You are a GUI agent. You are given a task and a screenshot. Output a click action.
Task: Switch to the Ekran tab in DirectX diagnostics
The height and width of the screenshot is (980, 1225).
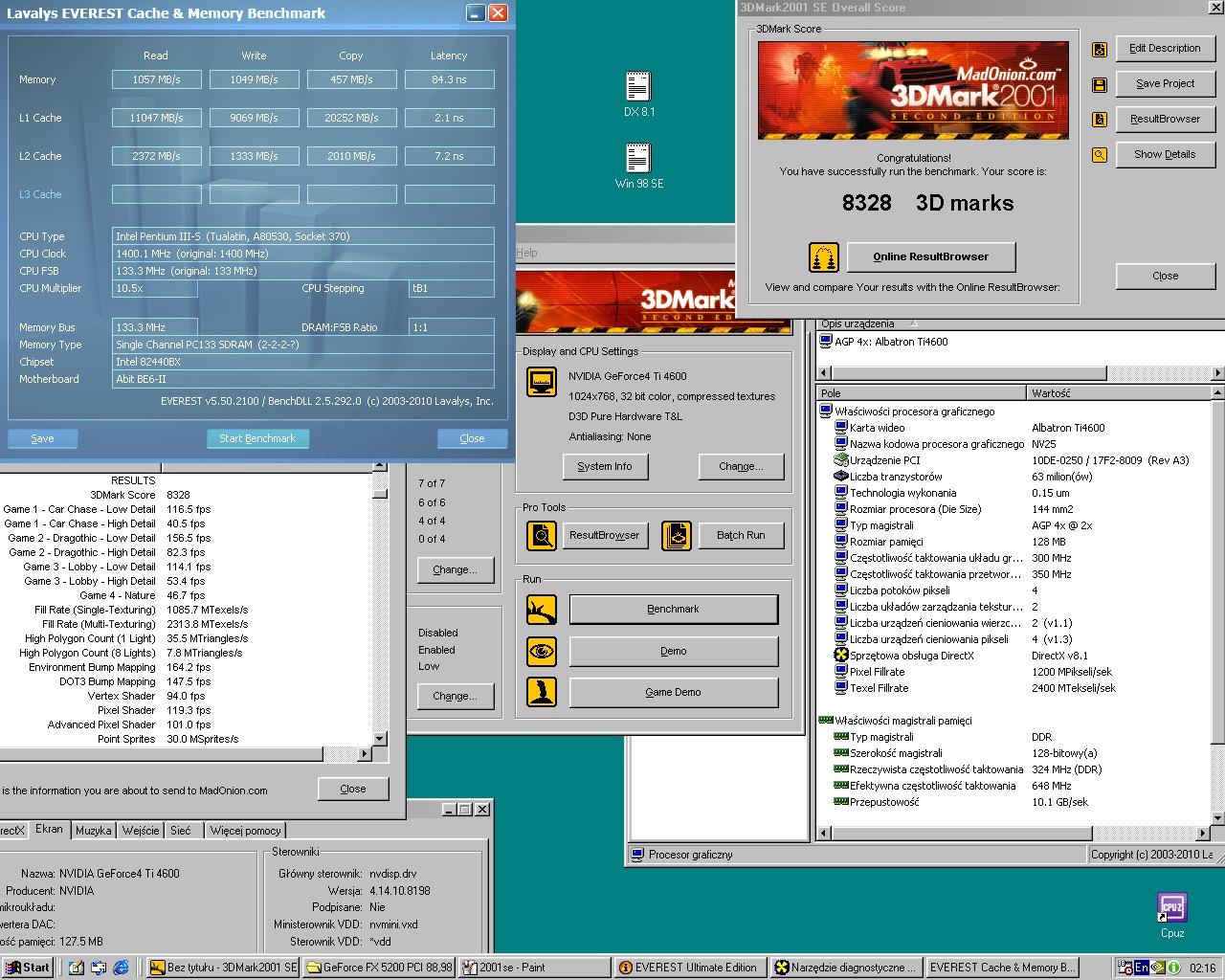[x=49, y=830]
